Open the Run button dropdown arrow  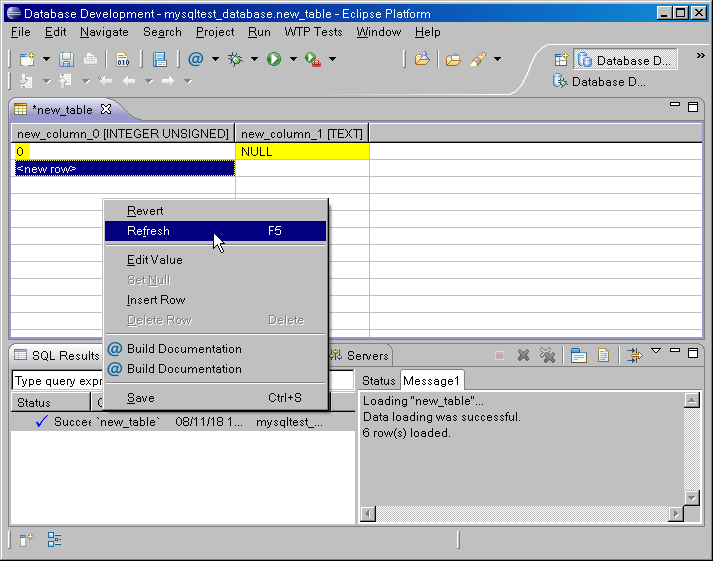pyautogui.click(x=293, y=60)
